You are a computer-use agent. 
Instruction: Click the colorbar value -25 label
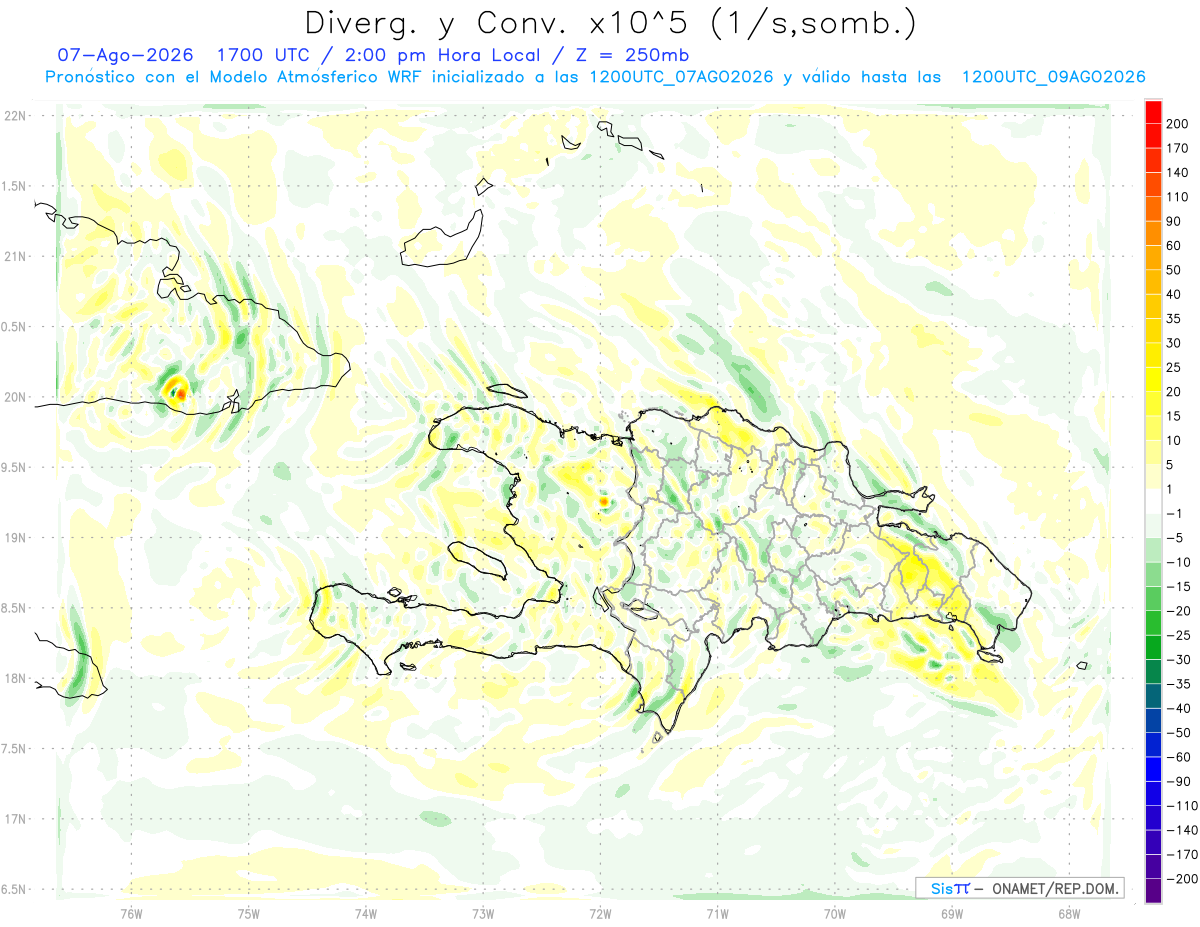pyautogui.click(x=1178, y=635)
